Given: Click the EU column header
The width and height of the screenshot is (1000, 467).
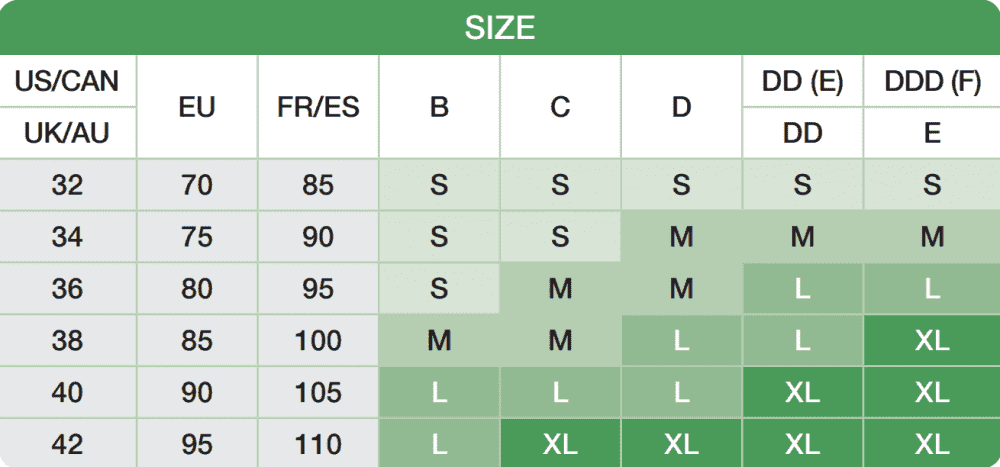Looking at the screenshot, I should point(197,107).
